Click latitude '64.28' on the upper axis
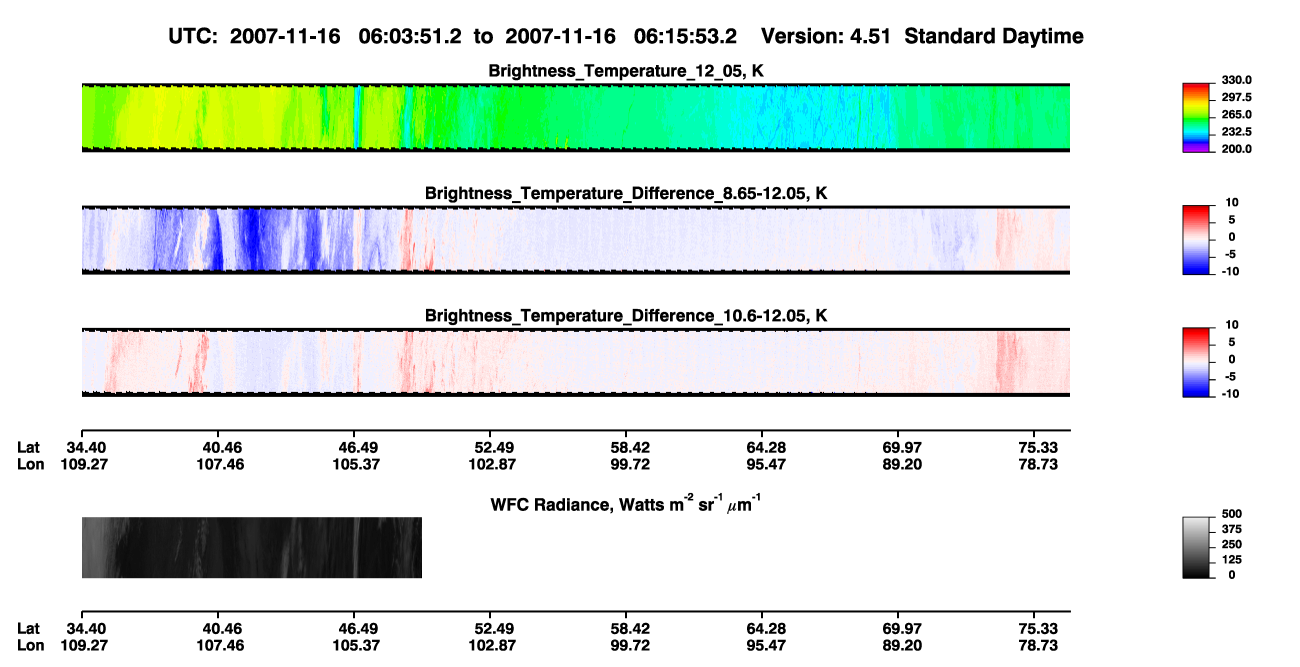 coord(762,448)
